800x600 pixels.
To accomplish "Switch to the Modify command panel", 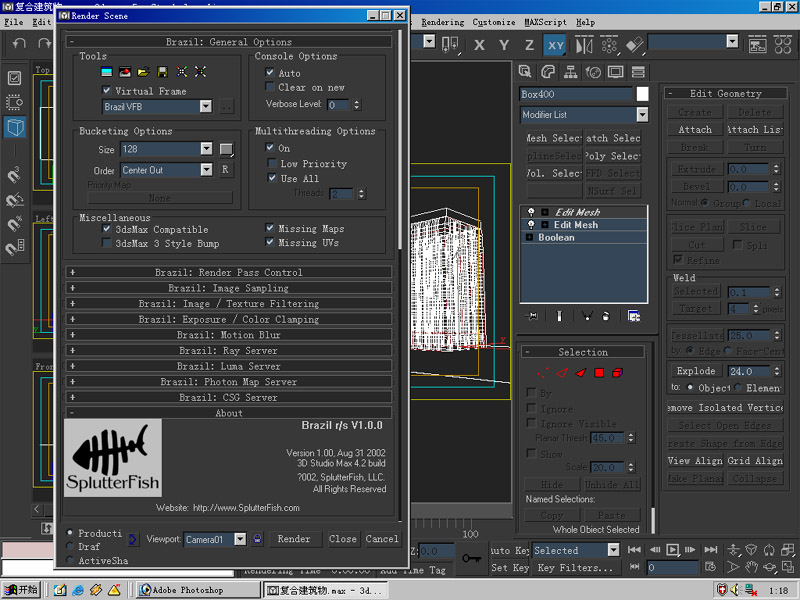I will 548,72.
